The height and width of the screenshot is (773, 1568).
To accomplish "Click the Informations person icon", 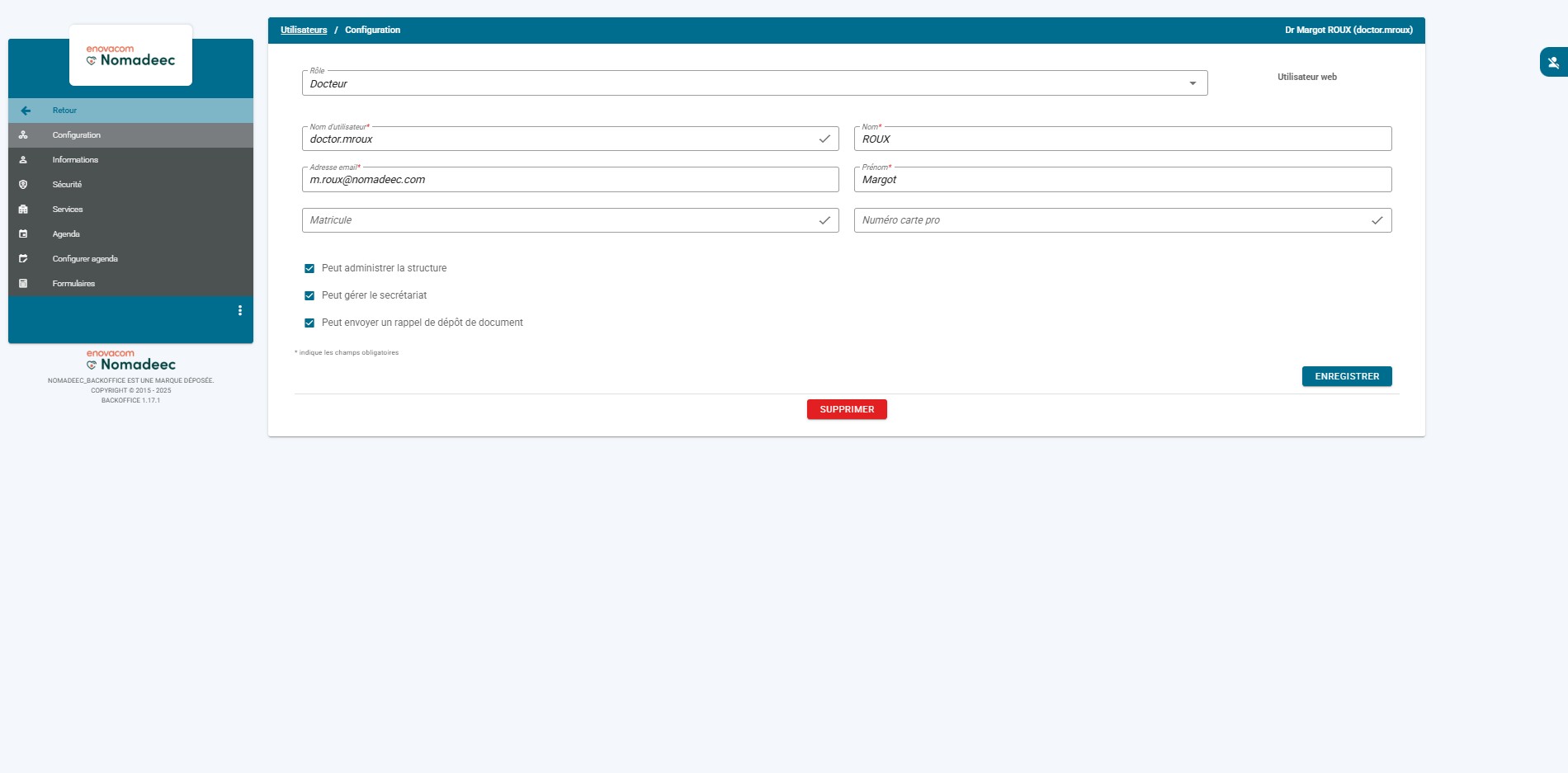I will coord(23,160).
